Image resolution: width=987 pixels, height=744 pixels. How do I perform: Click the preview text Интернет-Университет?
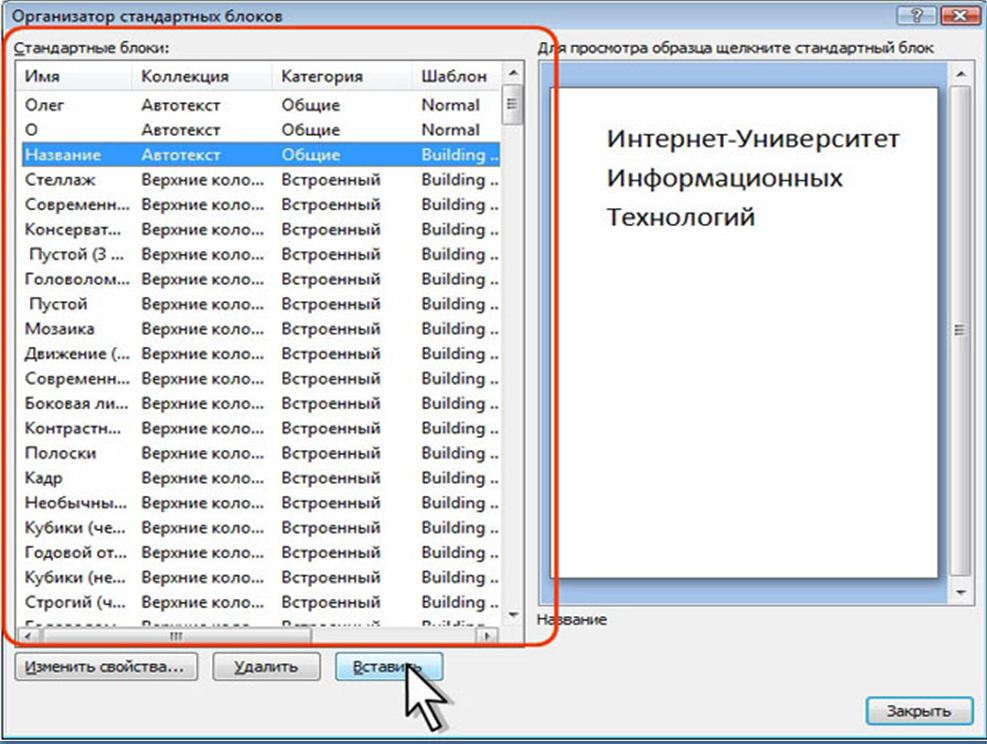[x=753, y=138]
